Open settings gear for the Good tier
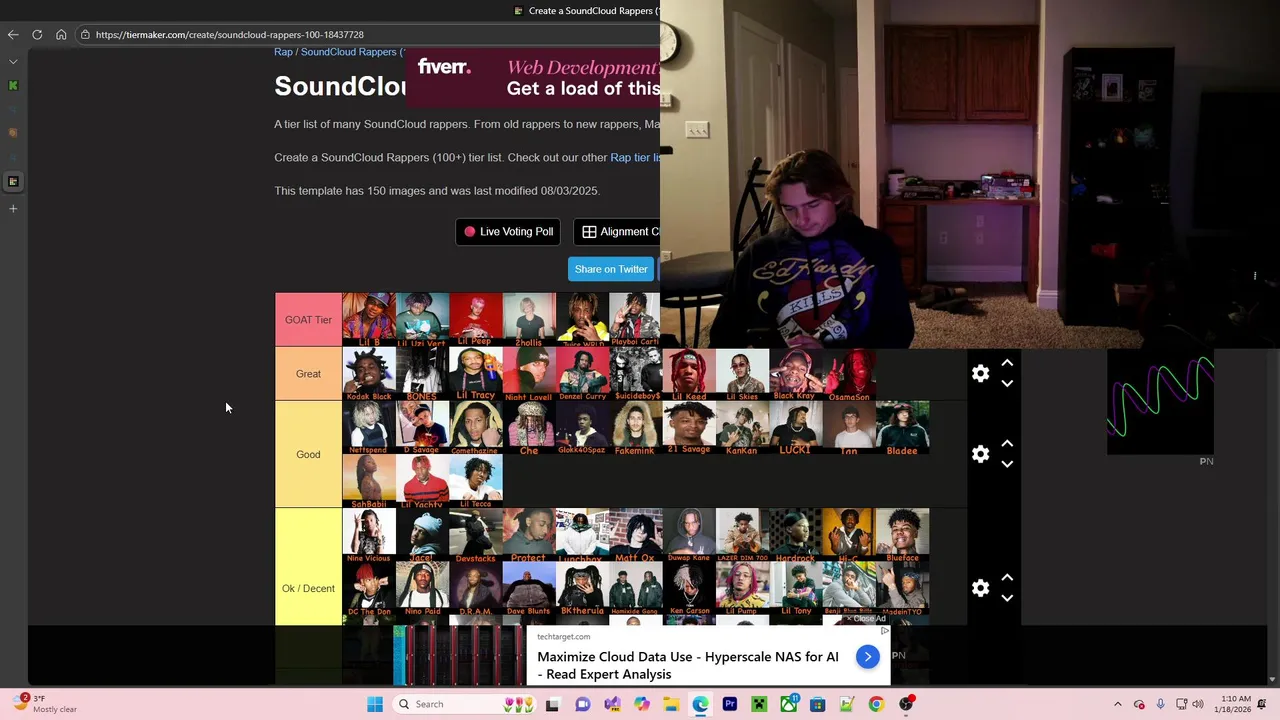This screenshot has width=1280, height=720. (x=980, y=454)
